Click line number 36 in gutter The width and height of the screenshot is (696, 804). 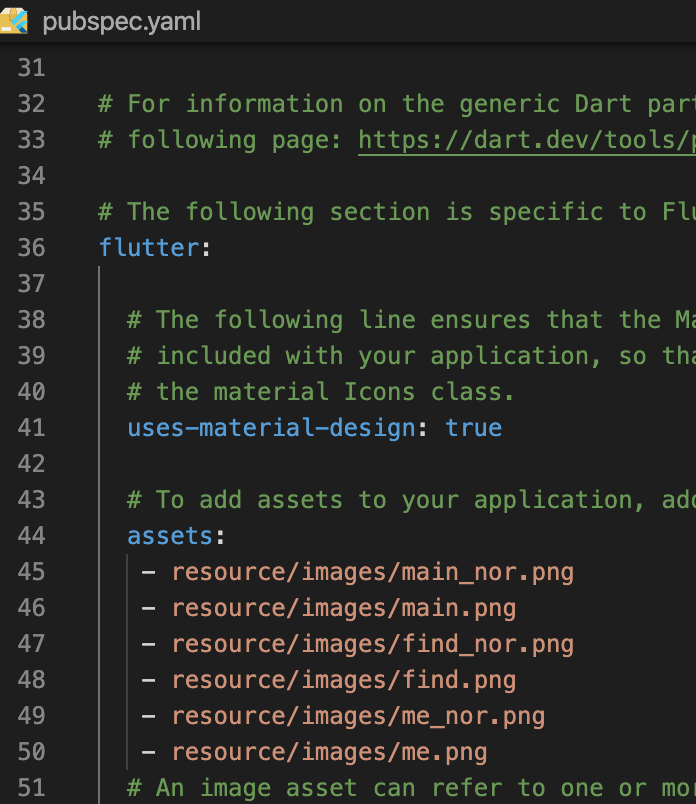click(31, 248)
